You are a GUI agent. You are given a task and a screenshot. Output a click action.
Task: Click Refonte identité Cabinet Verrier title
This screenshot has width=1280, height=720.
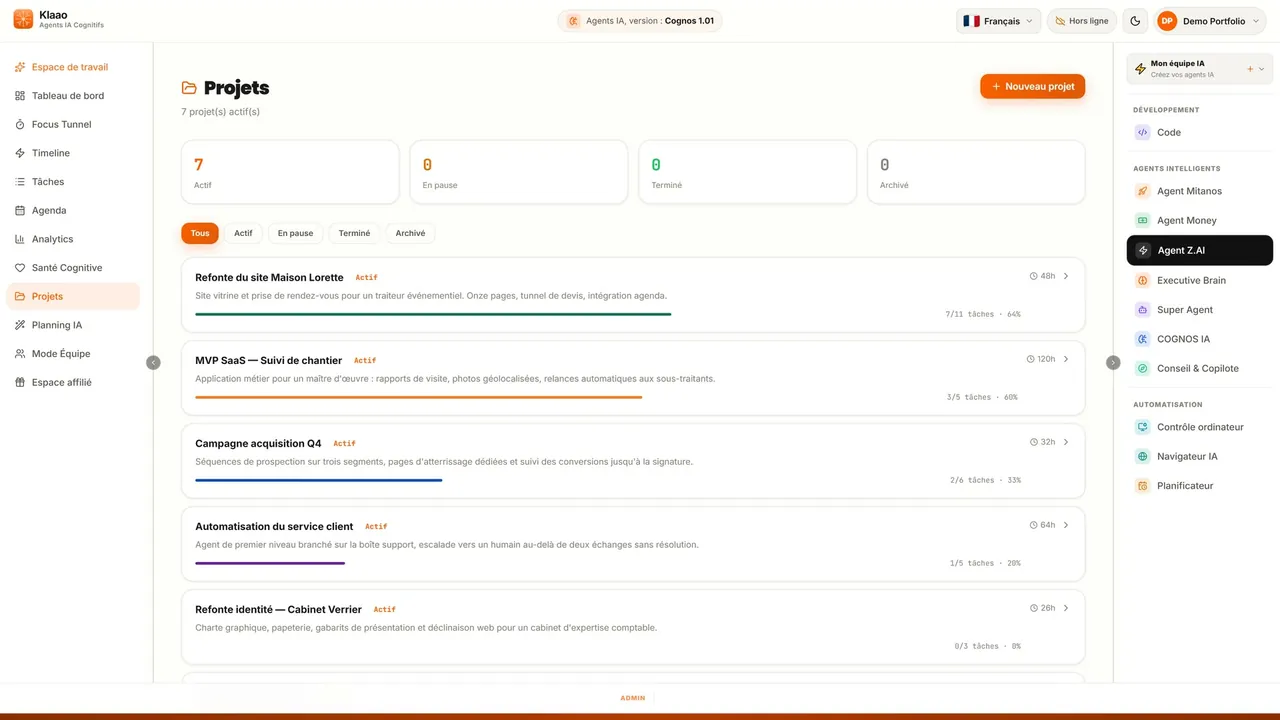(x=278, y=609)
